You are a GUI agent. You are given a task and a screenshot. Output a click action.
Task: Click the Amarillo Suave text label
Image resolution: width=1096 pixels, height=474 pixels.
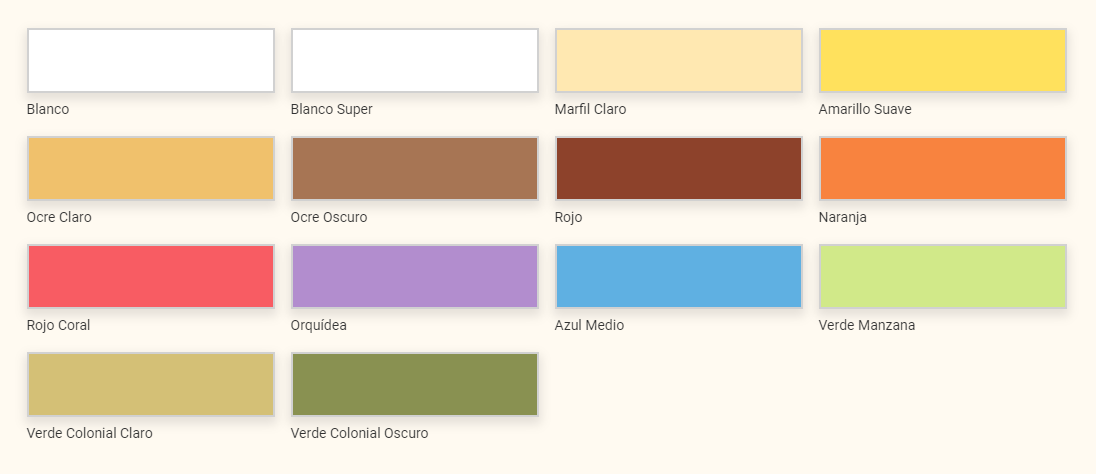pos(865,110)
